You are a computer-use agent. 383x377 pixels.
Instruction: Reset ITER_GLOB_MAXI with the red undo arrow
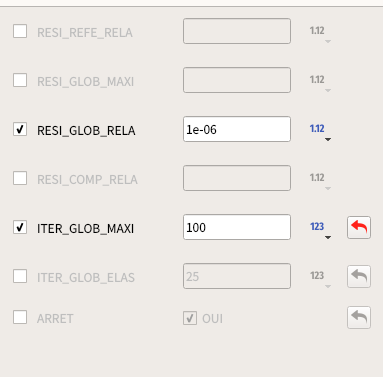tap(359, 227)
